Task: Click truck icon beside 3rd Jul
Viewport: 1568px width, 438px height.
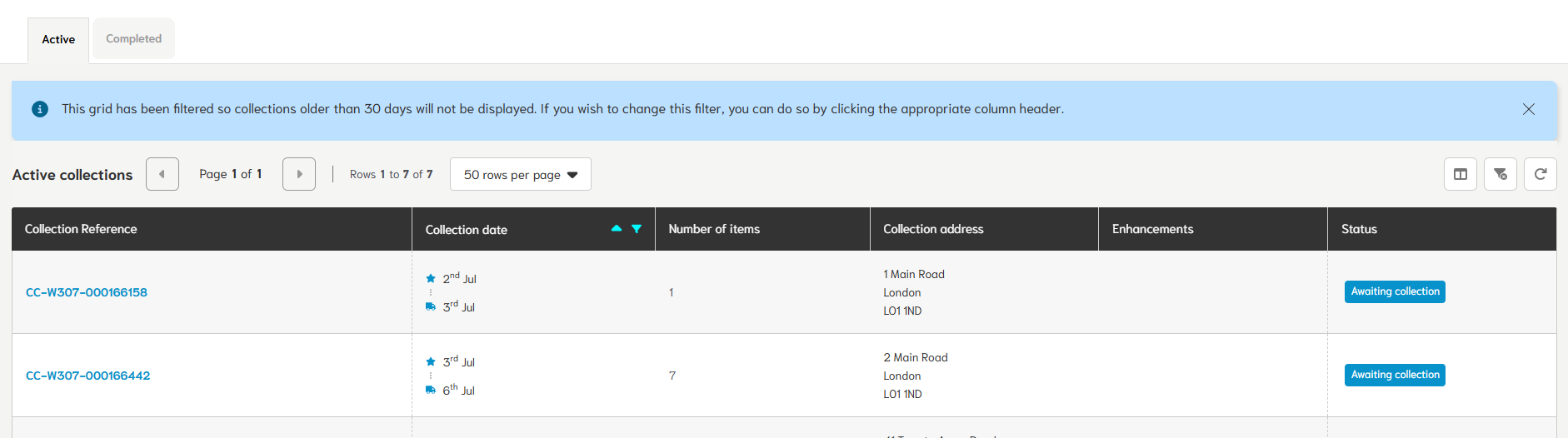Action: click(x=431, y=306)
